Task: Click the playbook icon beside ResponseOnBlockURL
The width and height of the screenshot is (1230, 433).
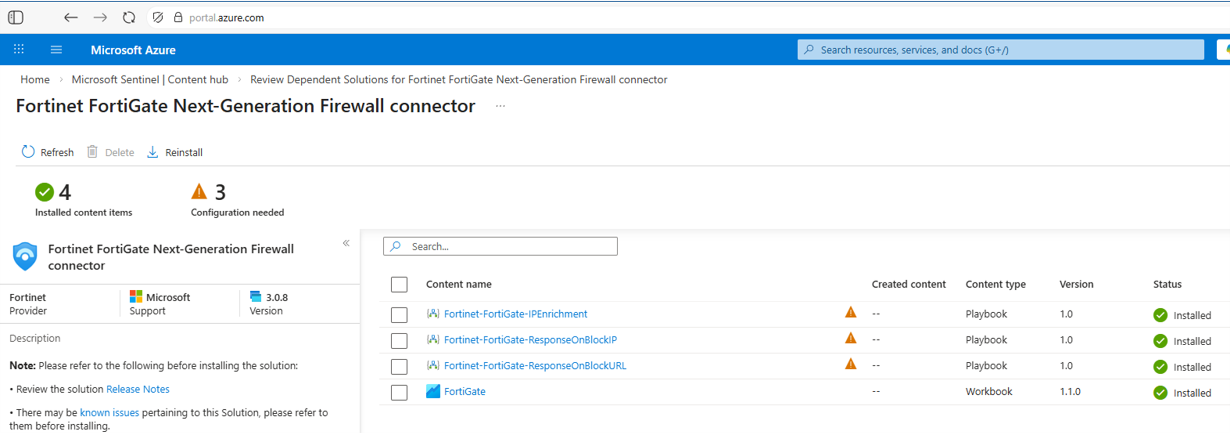Action: pyautogui.click(x=433, y=366)
